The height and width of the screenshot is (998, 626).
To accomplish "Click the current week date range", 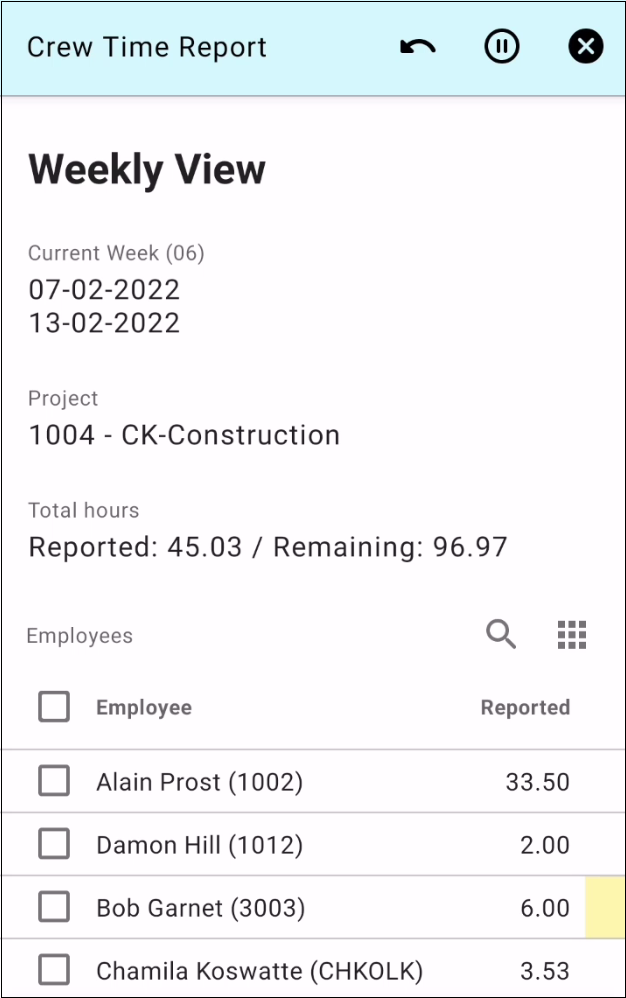I will coord(104,306).
